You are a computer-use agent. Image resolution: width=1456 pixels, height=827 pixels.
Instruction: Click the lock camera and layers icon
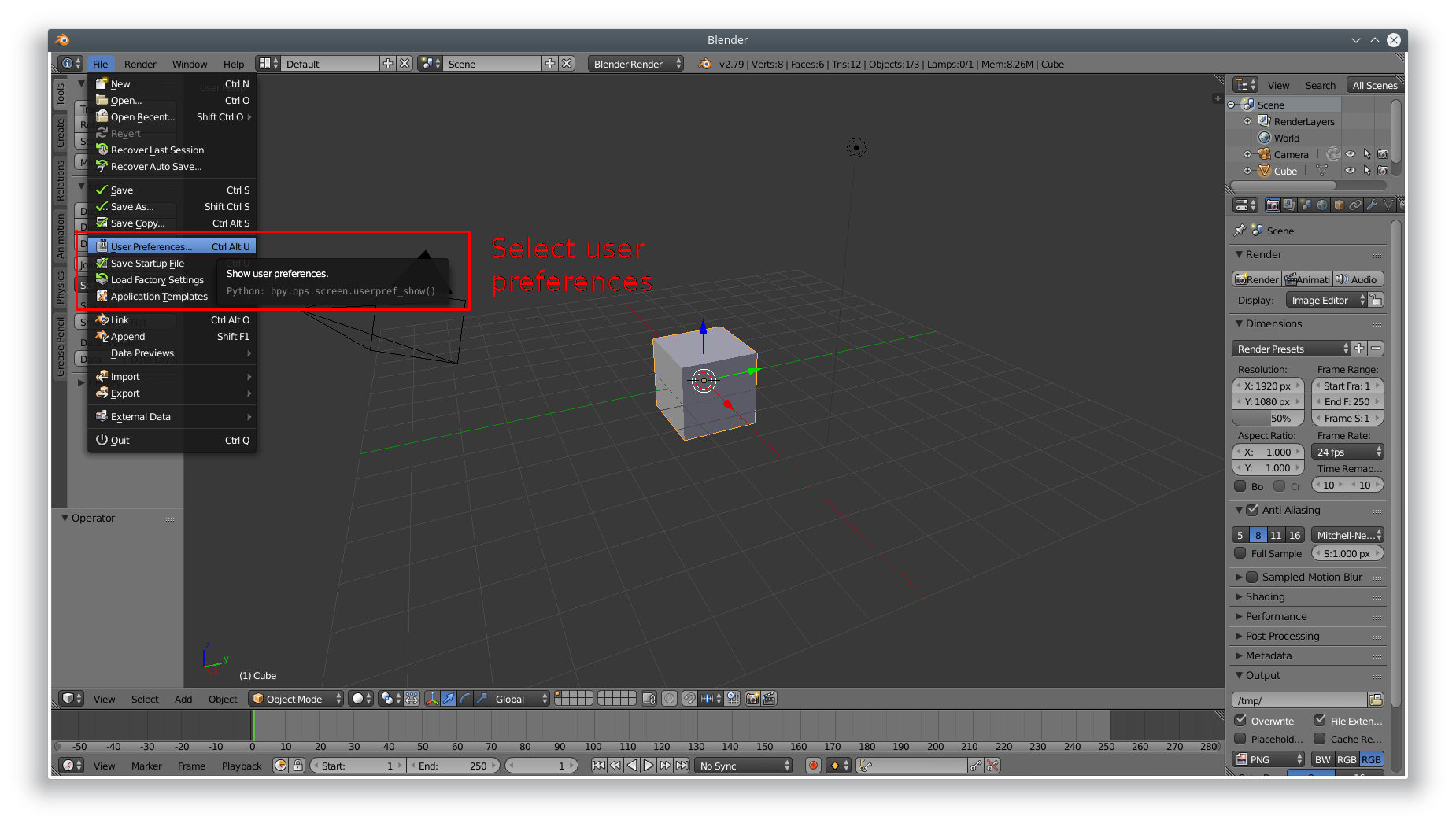(x=649, y=699)
